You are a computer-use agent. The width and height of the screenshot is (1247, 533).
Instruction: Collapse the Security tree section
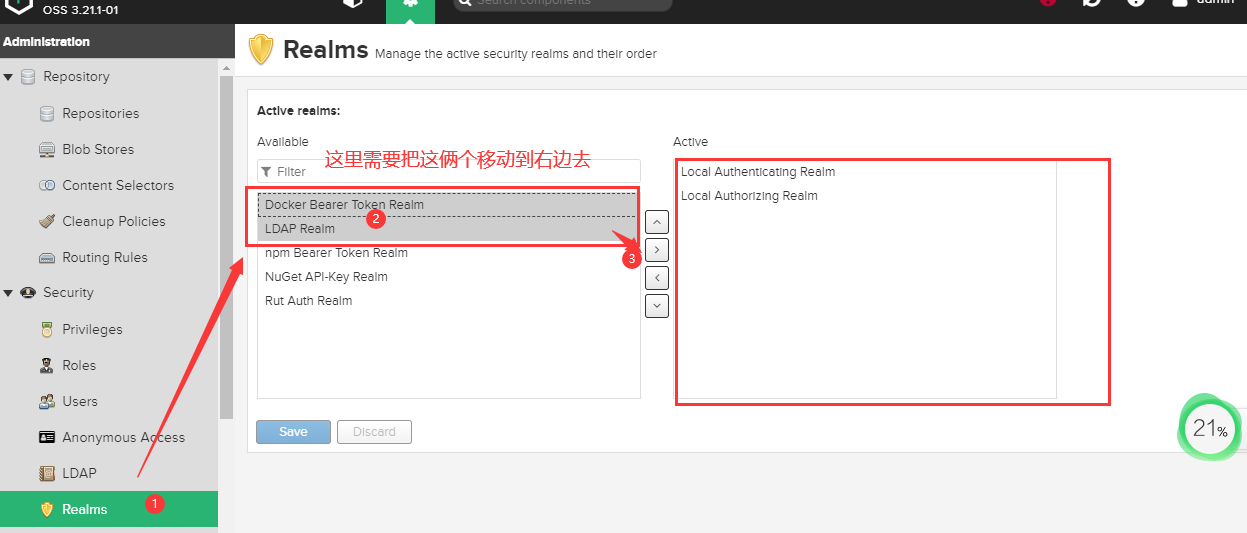click(8, 293)
